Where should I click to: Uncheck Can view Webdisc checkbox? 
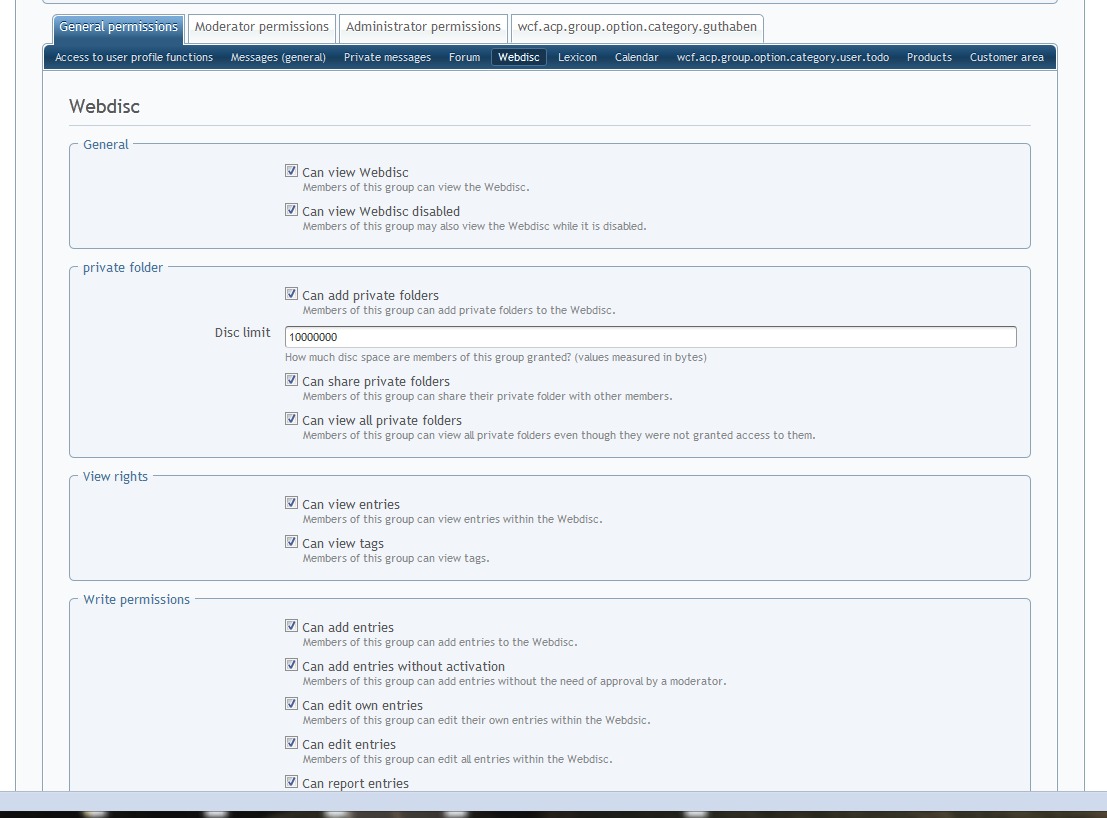[292, 172]
